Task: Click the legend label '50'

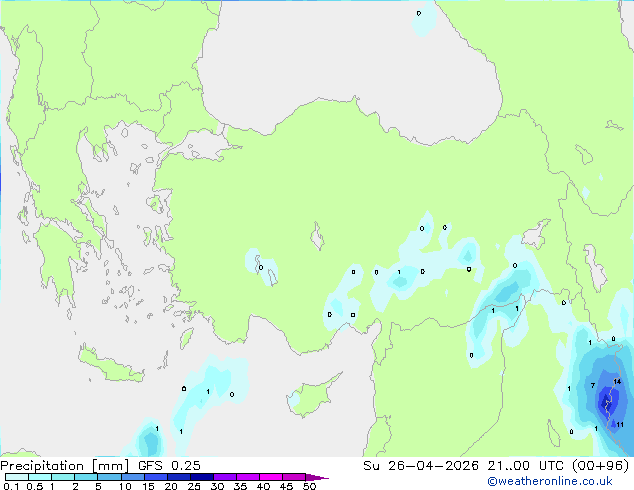Action: click(x=309, y=486)
